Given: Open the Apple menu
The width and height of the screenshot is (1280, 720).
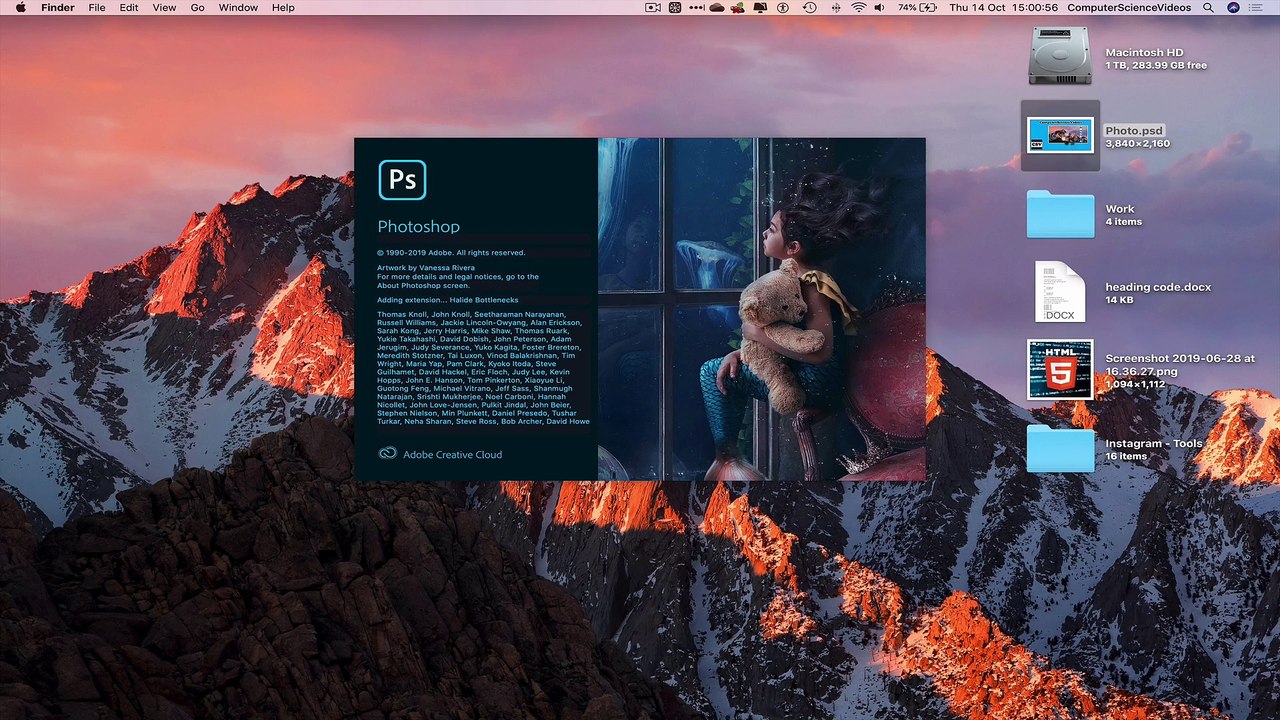Looking at the screenshot, I should (20, 8).
